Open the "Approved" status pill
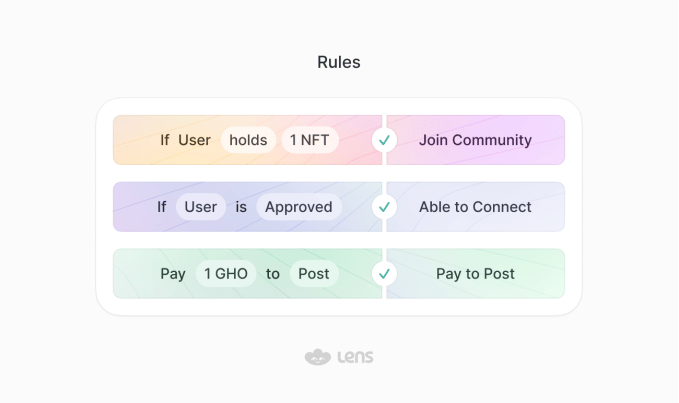Image resolution: width=679 pixels, height=403 pixels. tap(298, 207)
